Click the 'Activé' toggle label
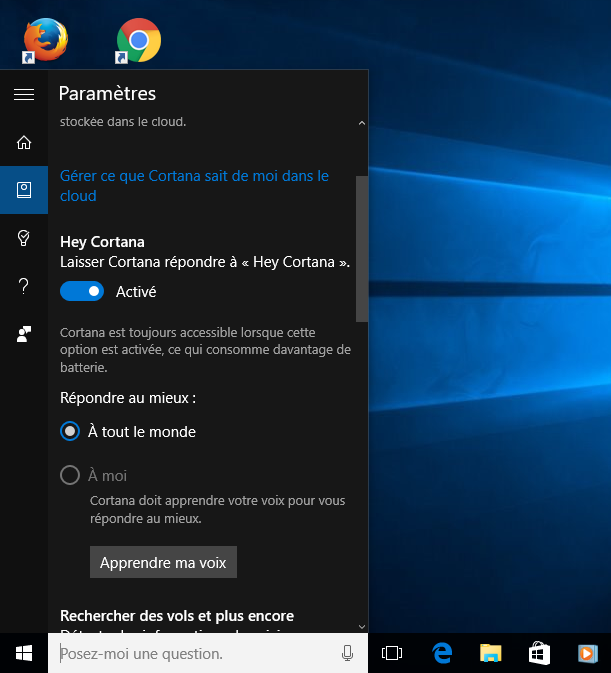 click(136, 292)
